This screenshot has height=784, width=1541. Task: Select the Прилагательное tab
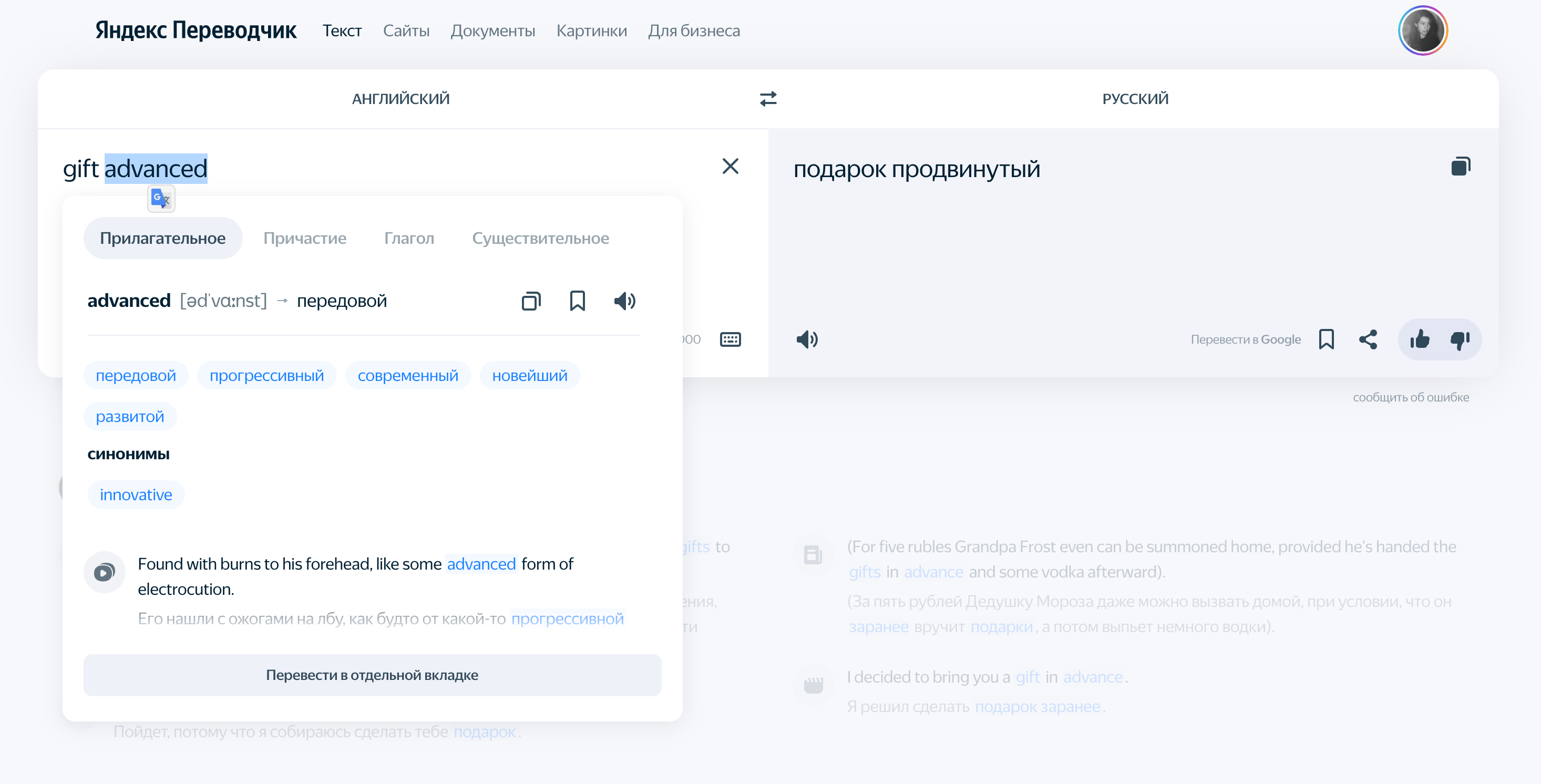pyautogui.click(x=163, y=238)
